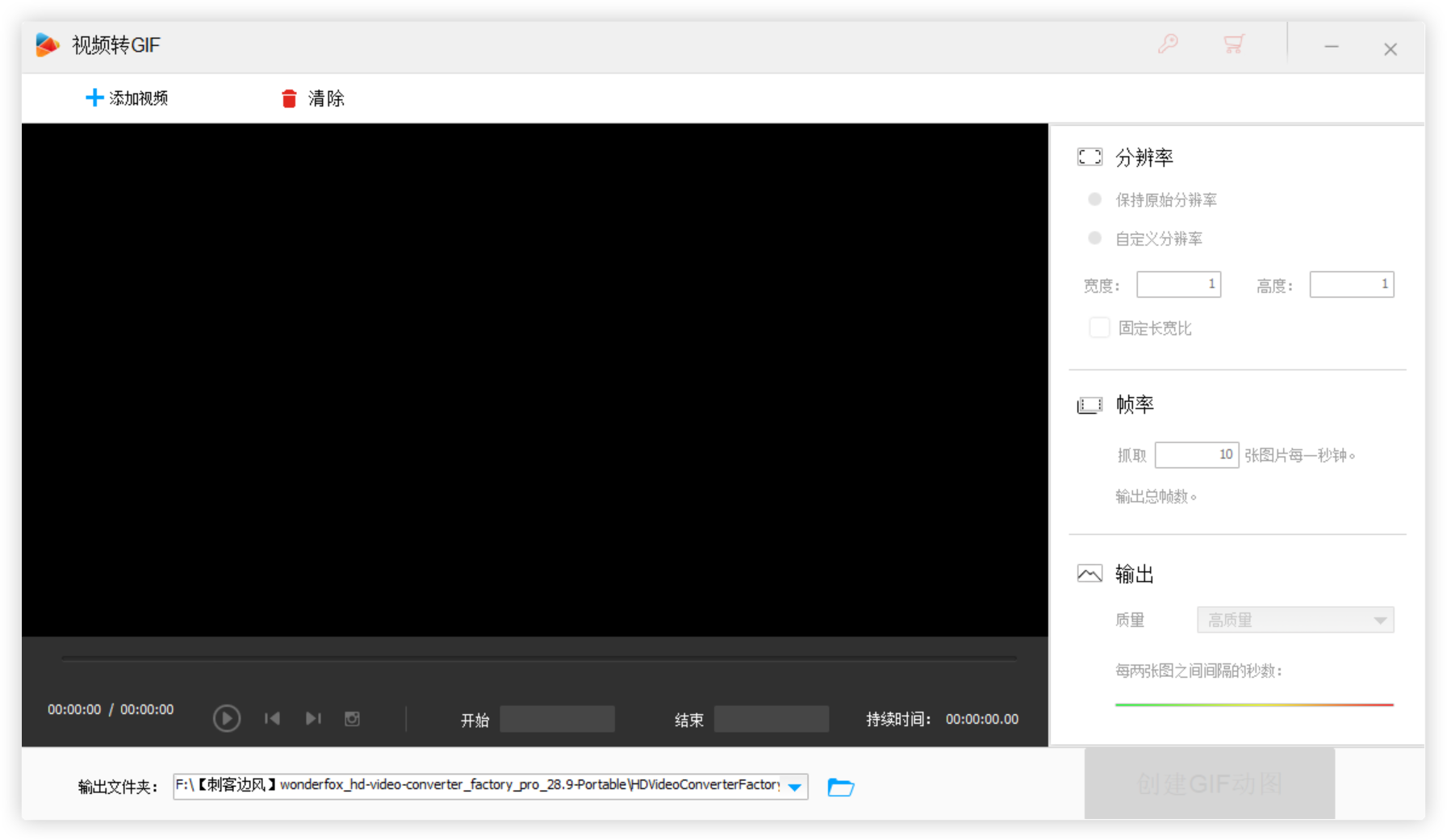Click the black video preview area
Image resolution: width=1451 pixels, height=840 pixels.
tap(534, 380)
